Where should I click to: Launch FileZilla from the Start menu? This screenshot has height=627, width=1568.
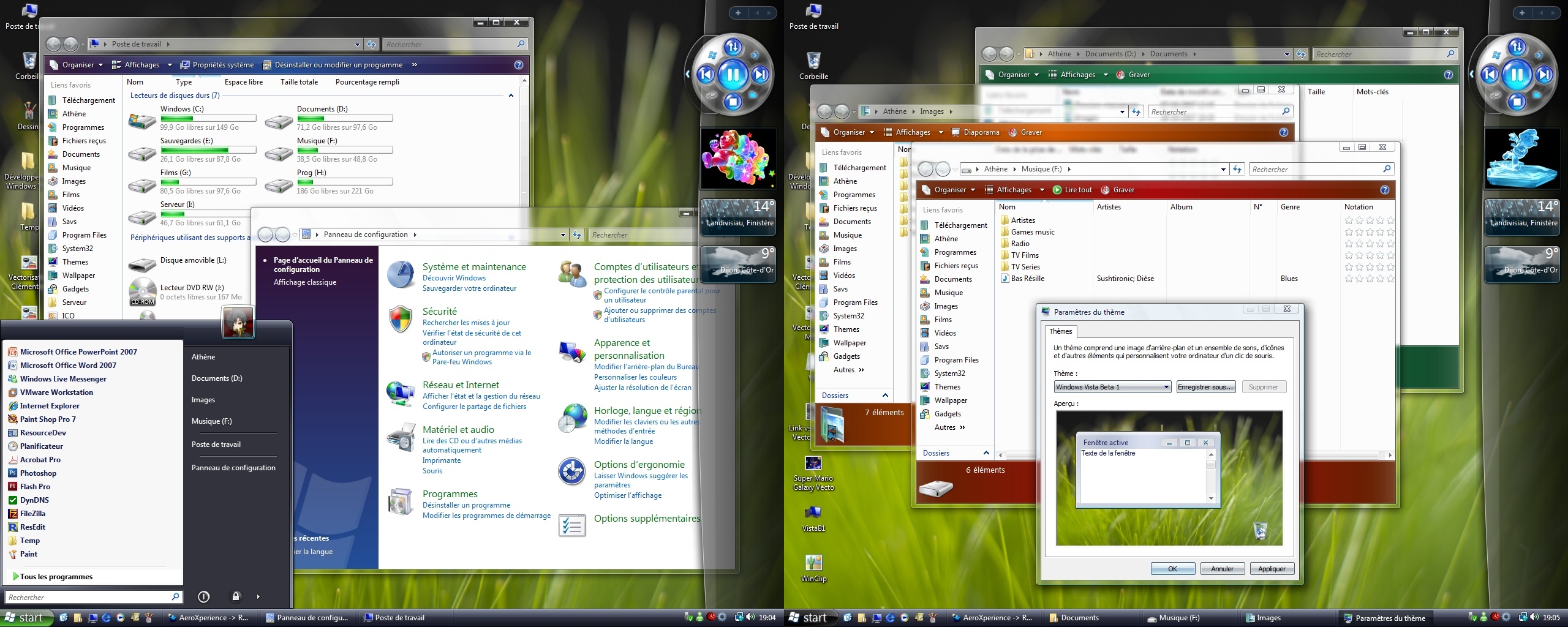tap(34, 513)
